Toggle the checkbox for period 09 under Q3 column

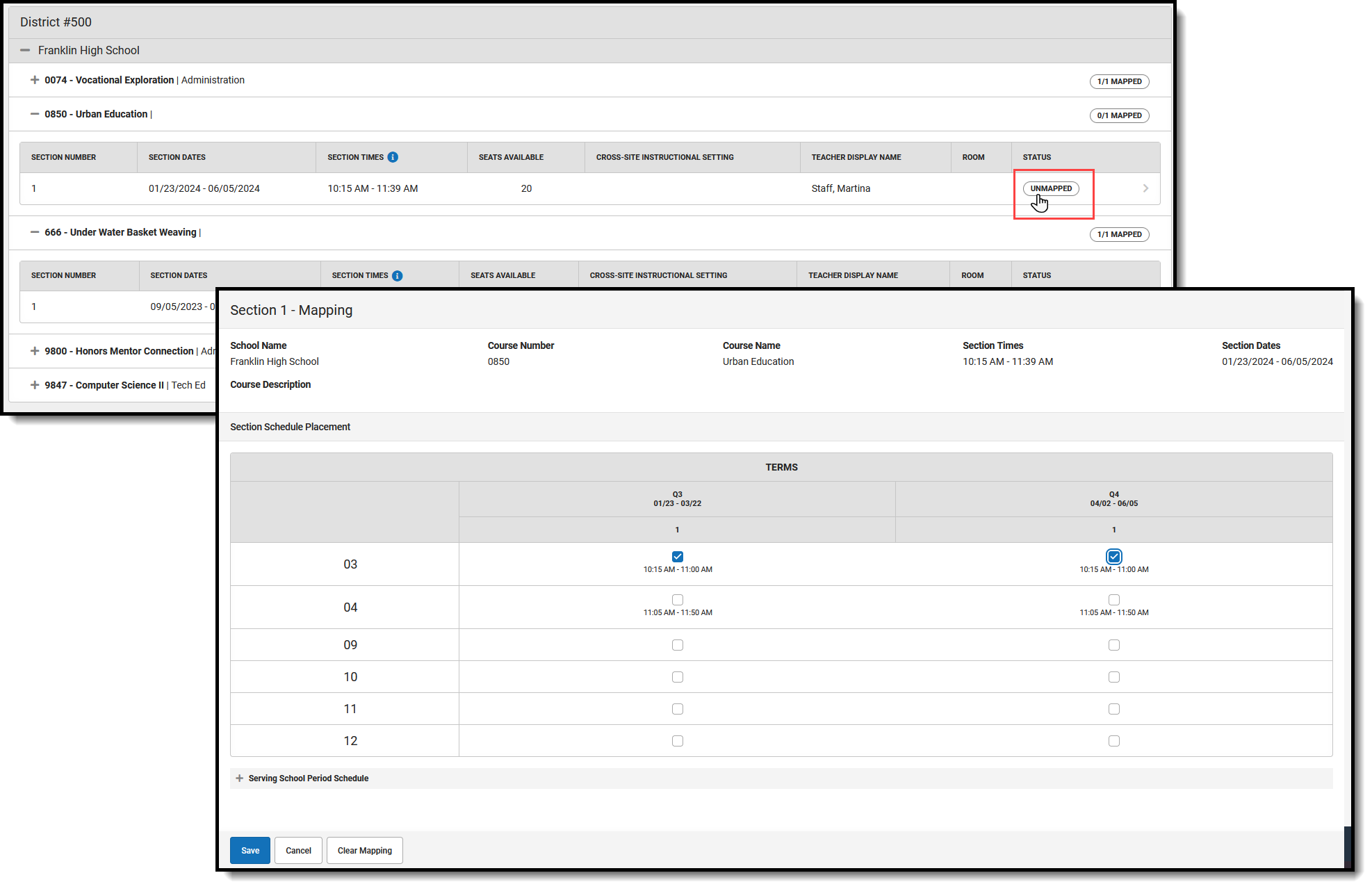678,644
